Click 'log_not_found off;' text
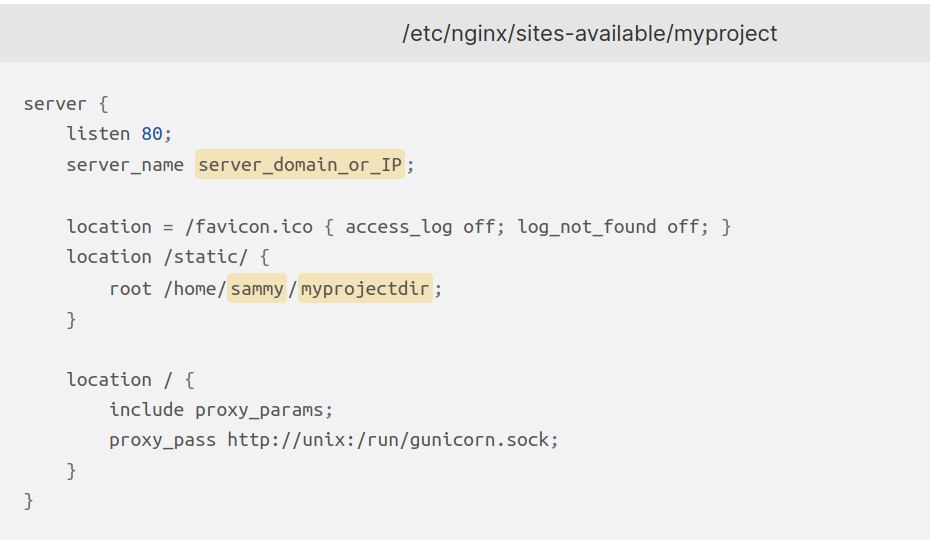 point(613,227)
